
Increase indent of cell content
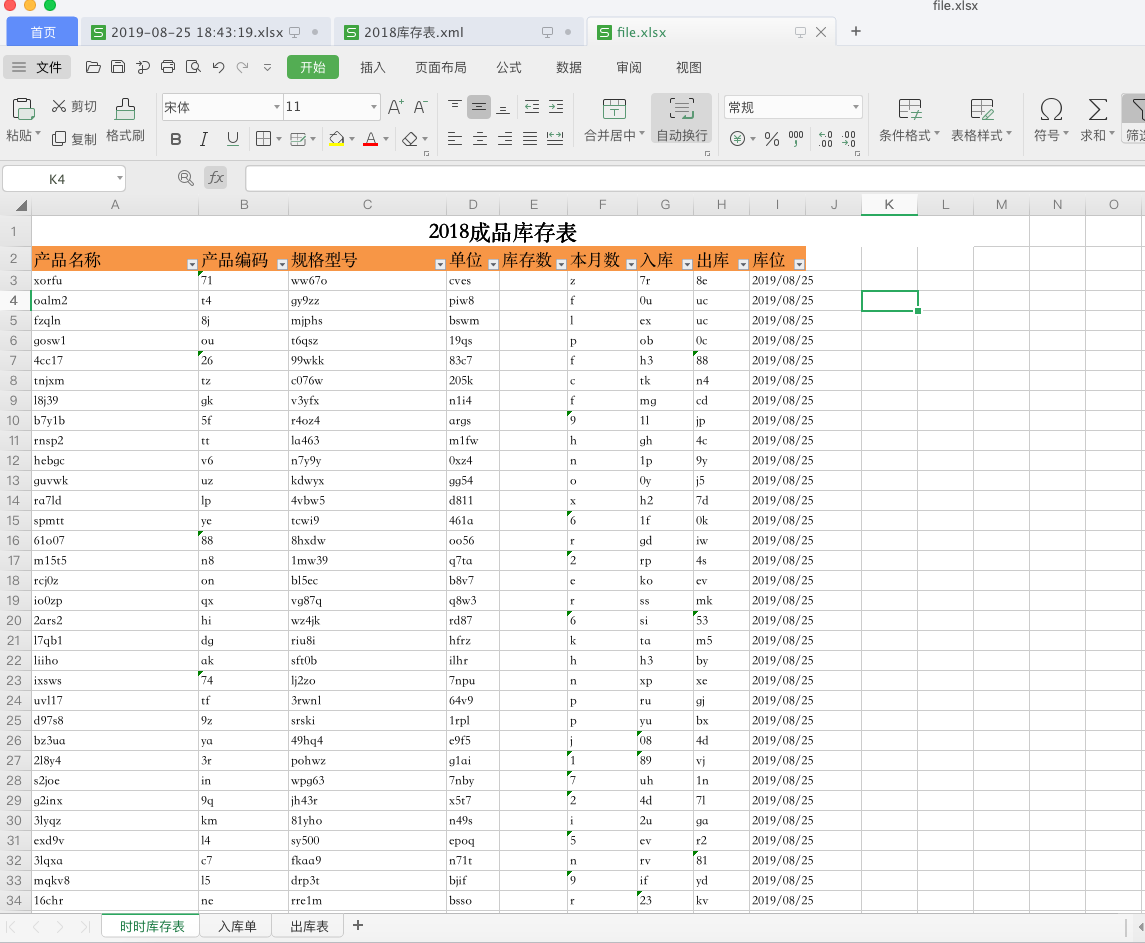coord(556,107)
